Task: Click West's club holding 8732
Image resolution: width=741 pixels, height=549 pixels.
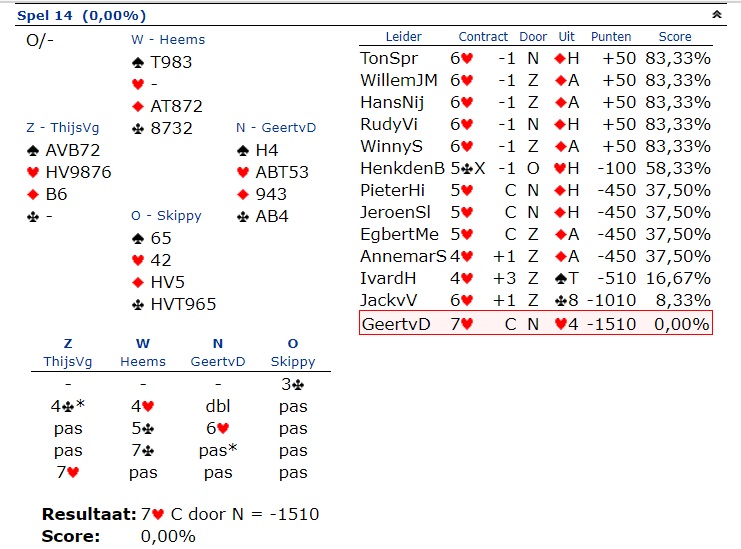Action: pos(162,128)
